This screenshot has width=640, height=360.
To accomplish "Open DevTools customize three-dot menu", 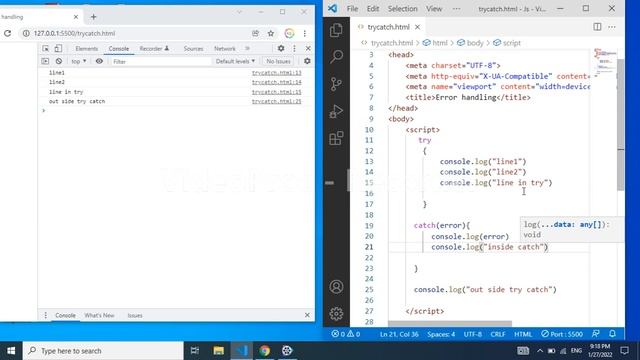I will pyautogui.click(x=294, y=48).
